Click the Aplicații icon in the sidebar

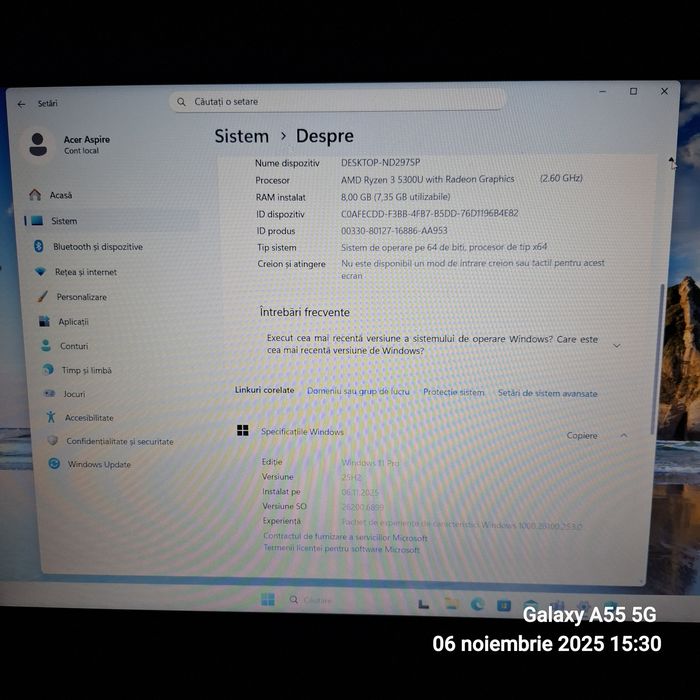click(44, 321)
